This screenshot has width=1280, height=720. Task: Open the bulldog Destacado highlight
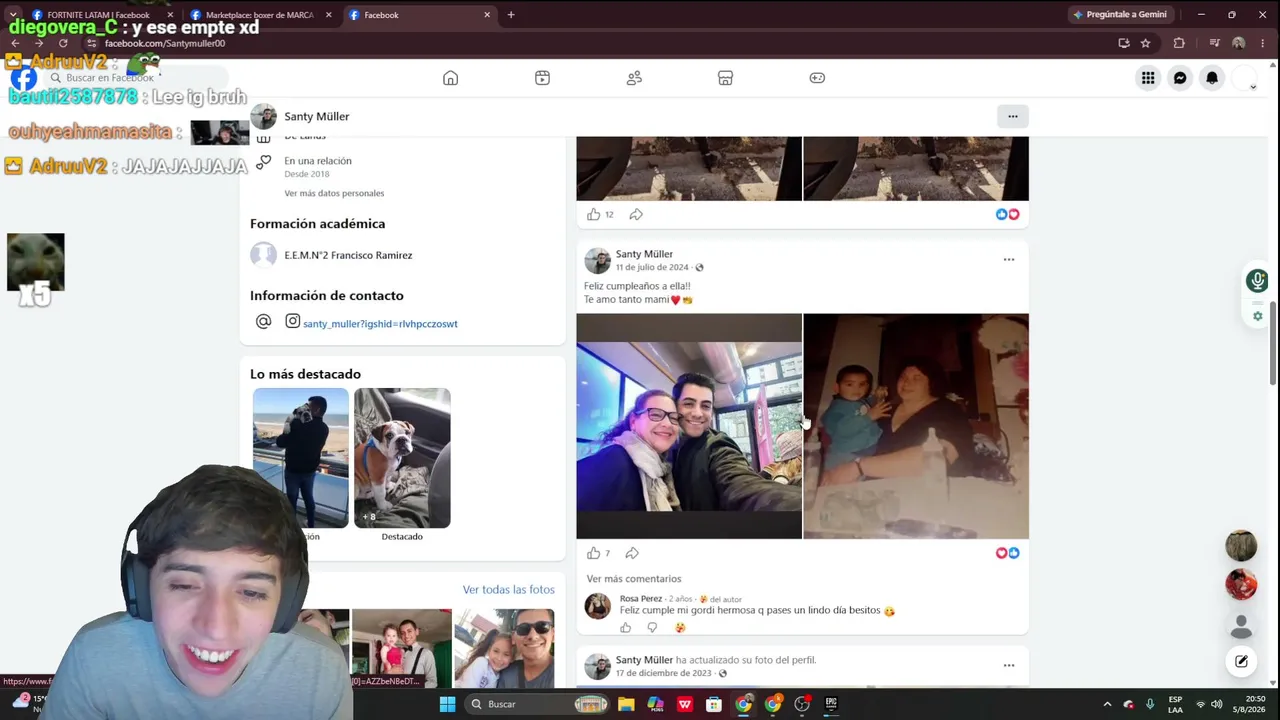[x=402, y=458]
